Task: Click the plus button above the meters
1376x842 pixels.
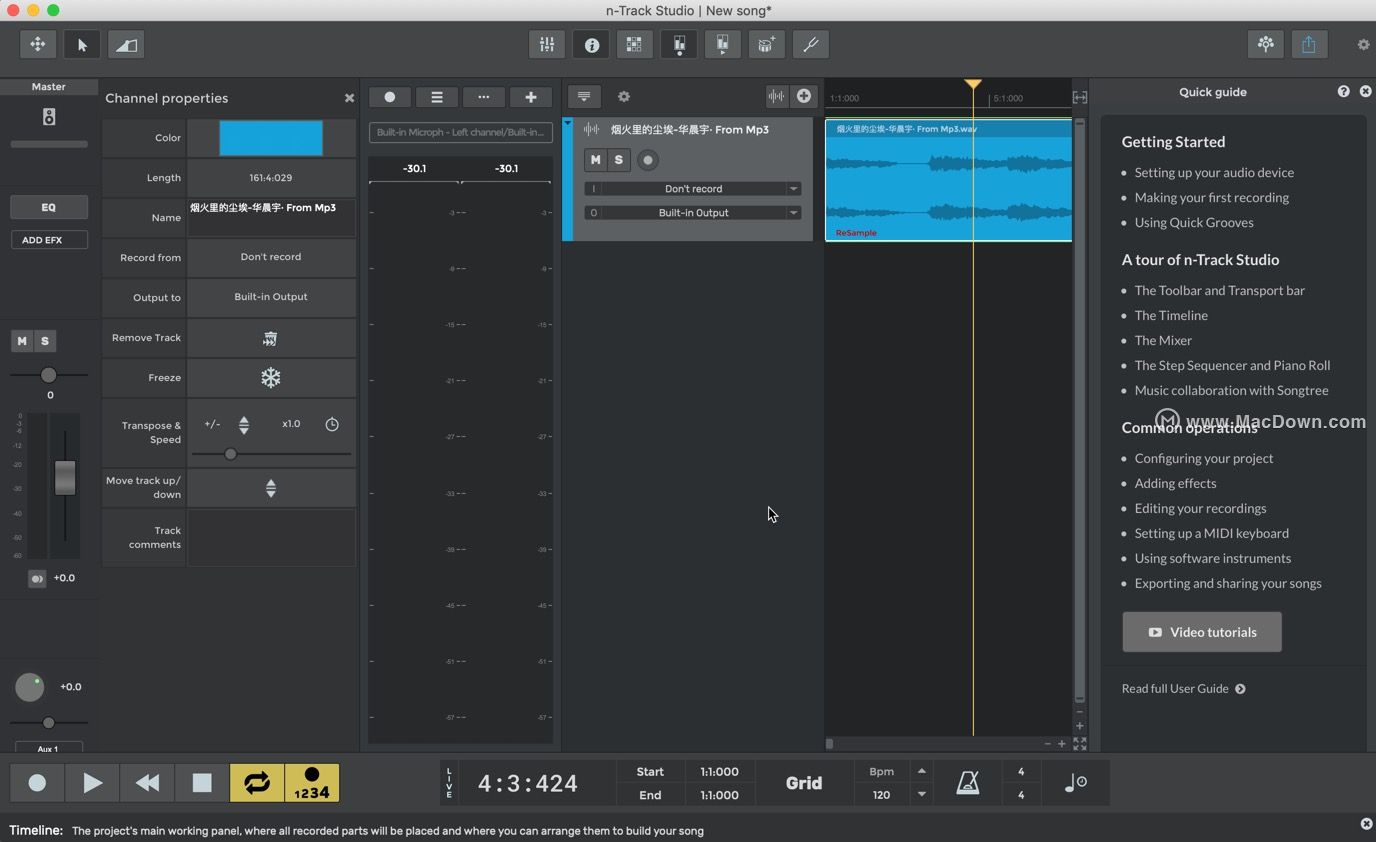Action: 531,97
